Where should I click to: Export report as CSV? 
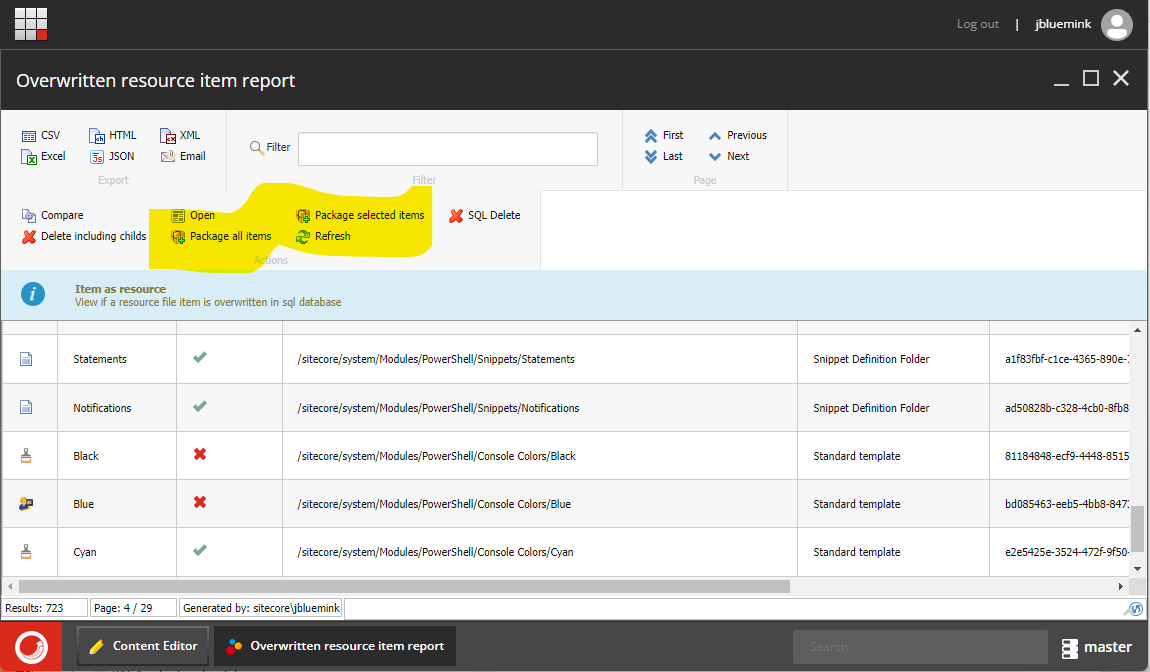41,136
